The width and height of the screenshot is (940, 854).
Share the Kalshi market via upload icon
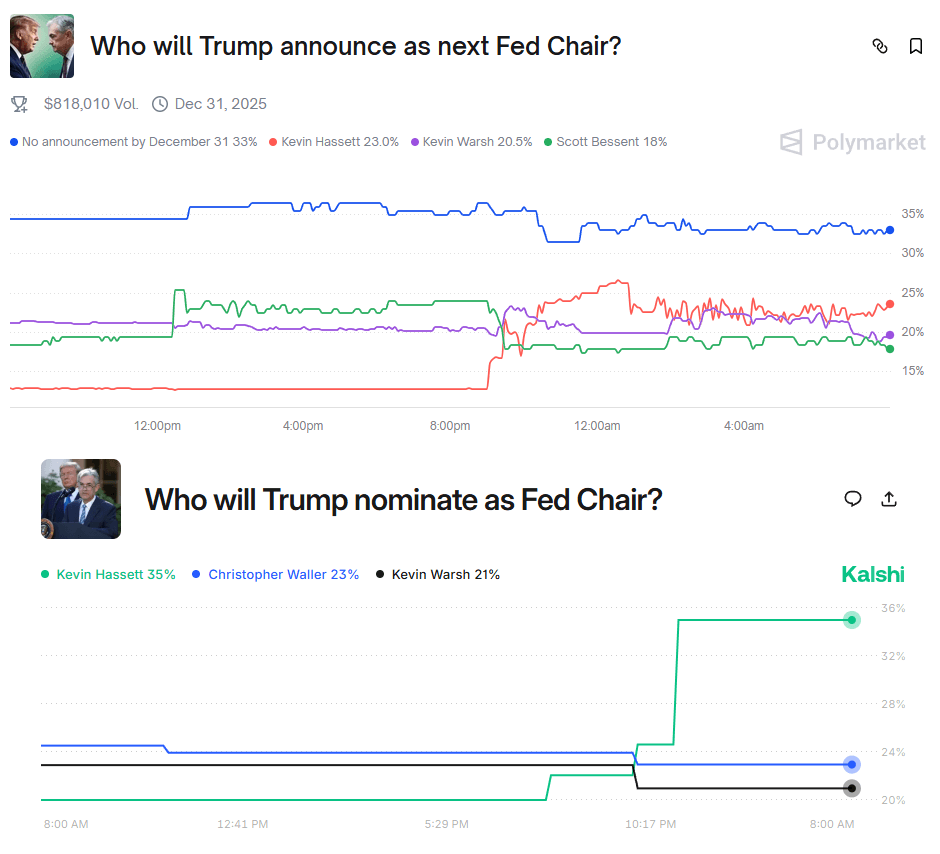pos(888,499)
